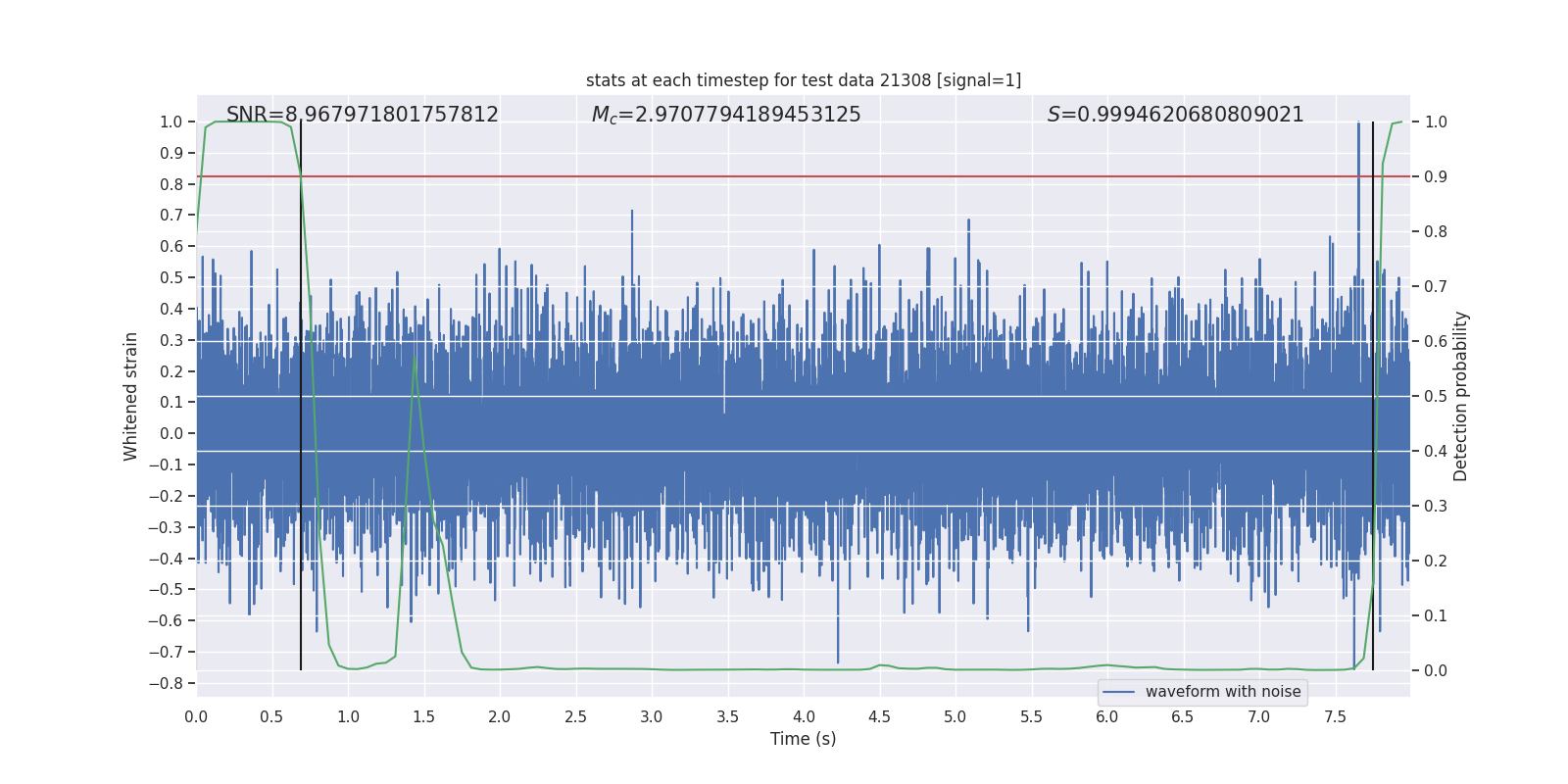Click the x-axis tick label 0.0
Viewport: 1568px width, 784px height.
point(196,716)
